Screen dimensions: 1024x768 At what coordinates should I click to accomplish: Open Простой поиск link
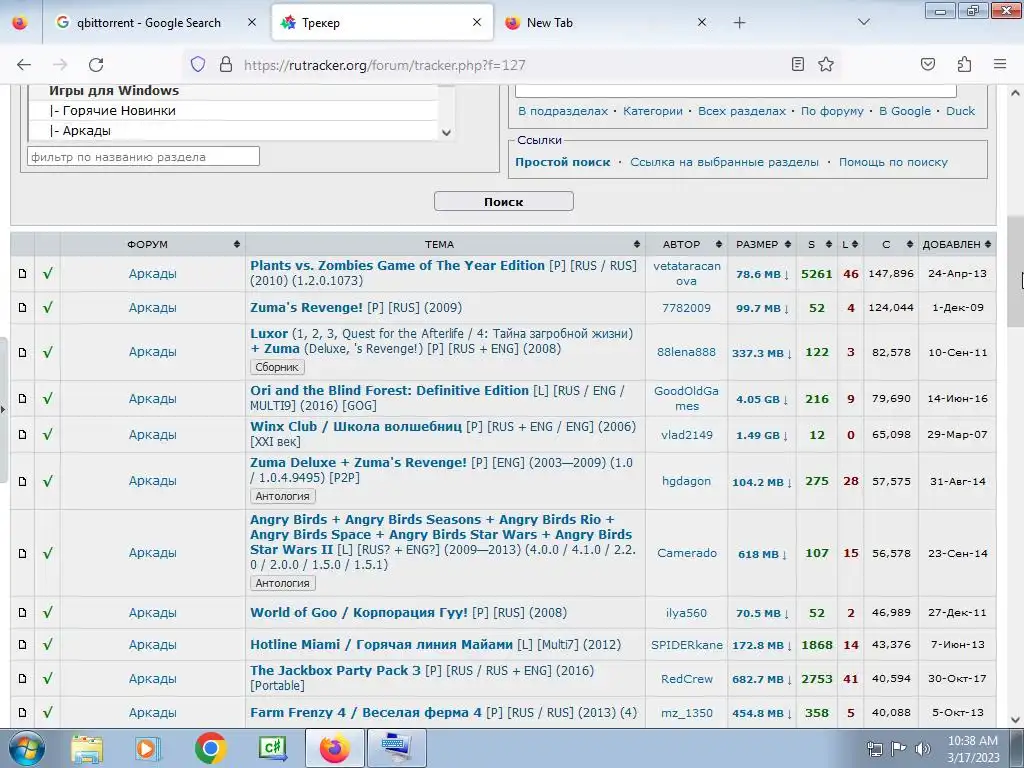pos(563,162)
